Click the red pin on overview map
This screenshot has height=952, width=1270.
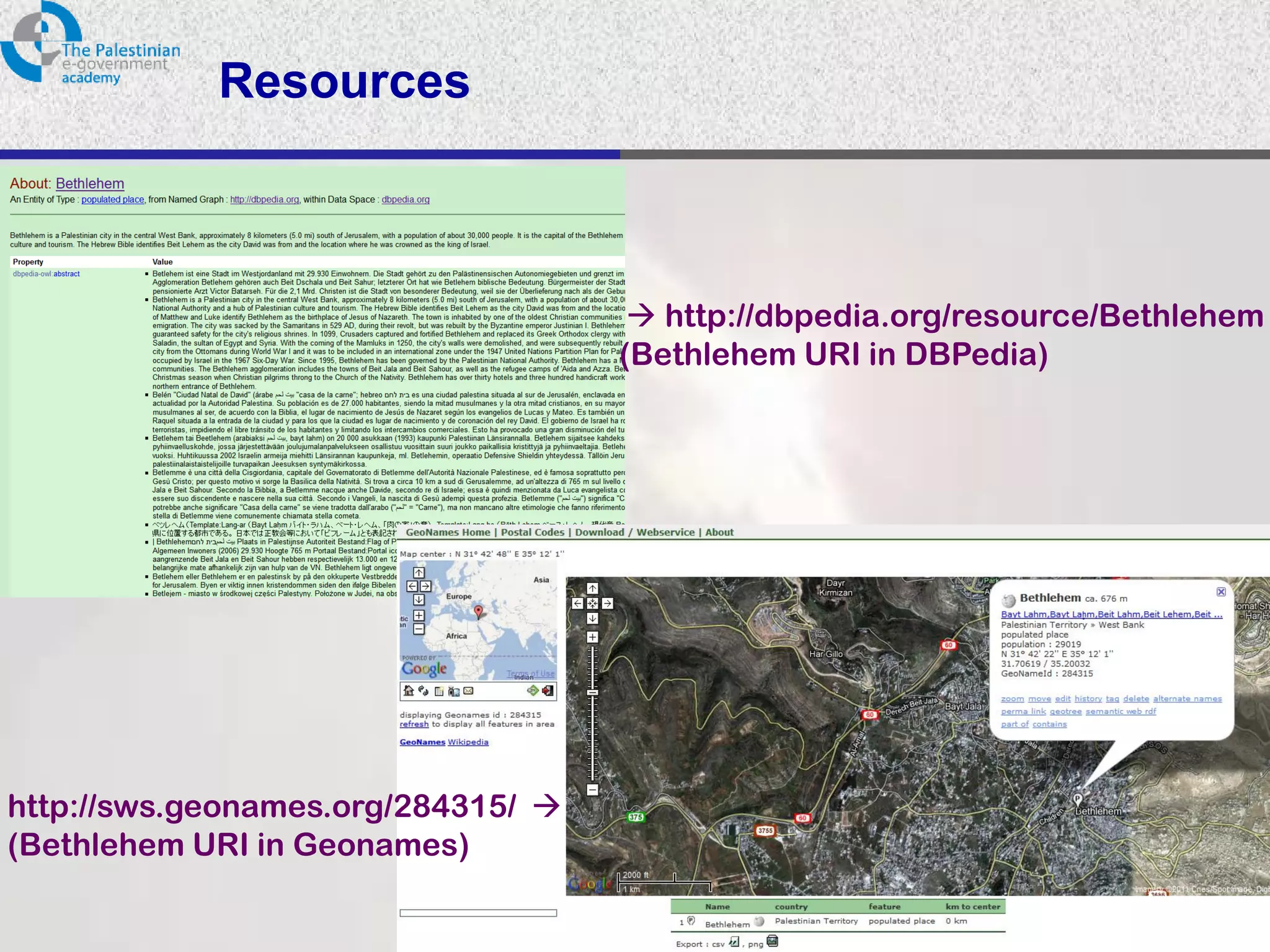click(478, 612)
